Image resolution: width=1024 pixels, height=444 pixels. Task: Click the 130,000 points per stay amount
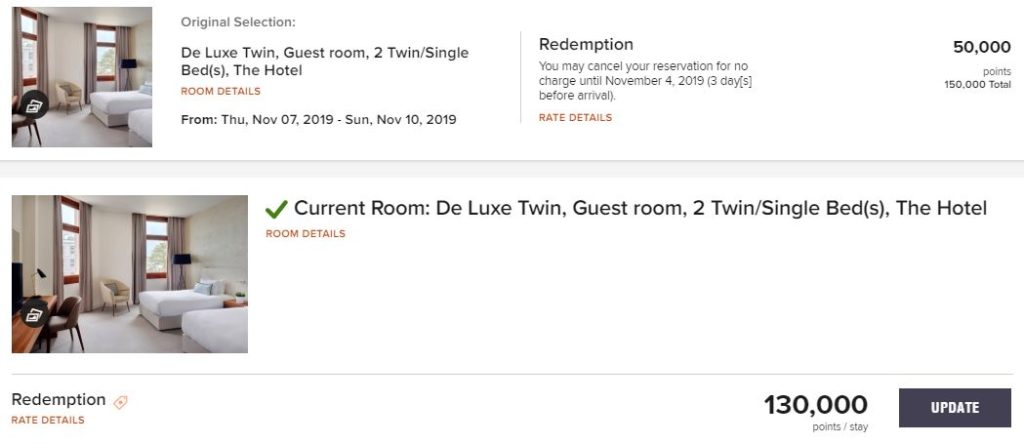[x=816, y=405]
